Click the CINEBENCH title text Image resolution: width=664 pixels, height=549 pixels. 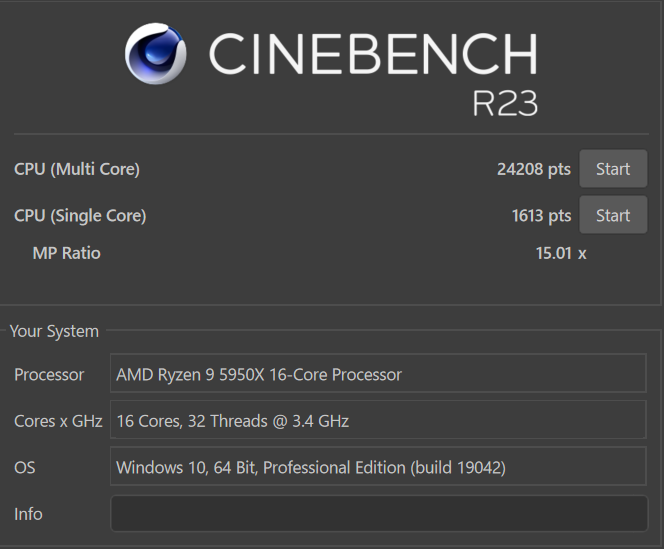(373, 54)
